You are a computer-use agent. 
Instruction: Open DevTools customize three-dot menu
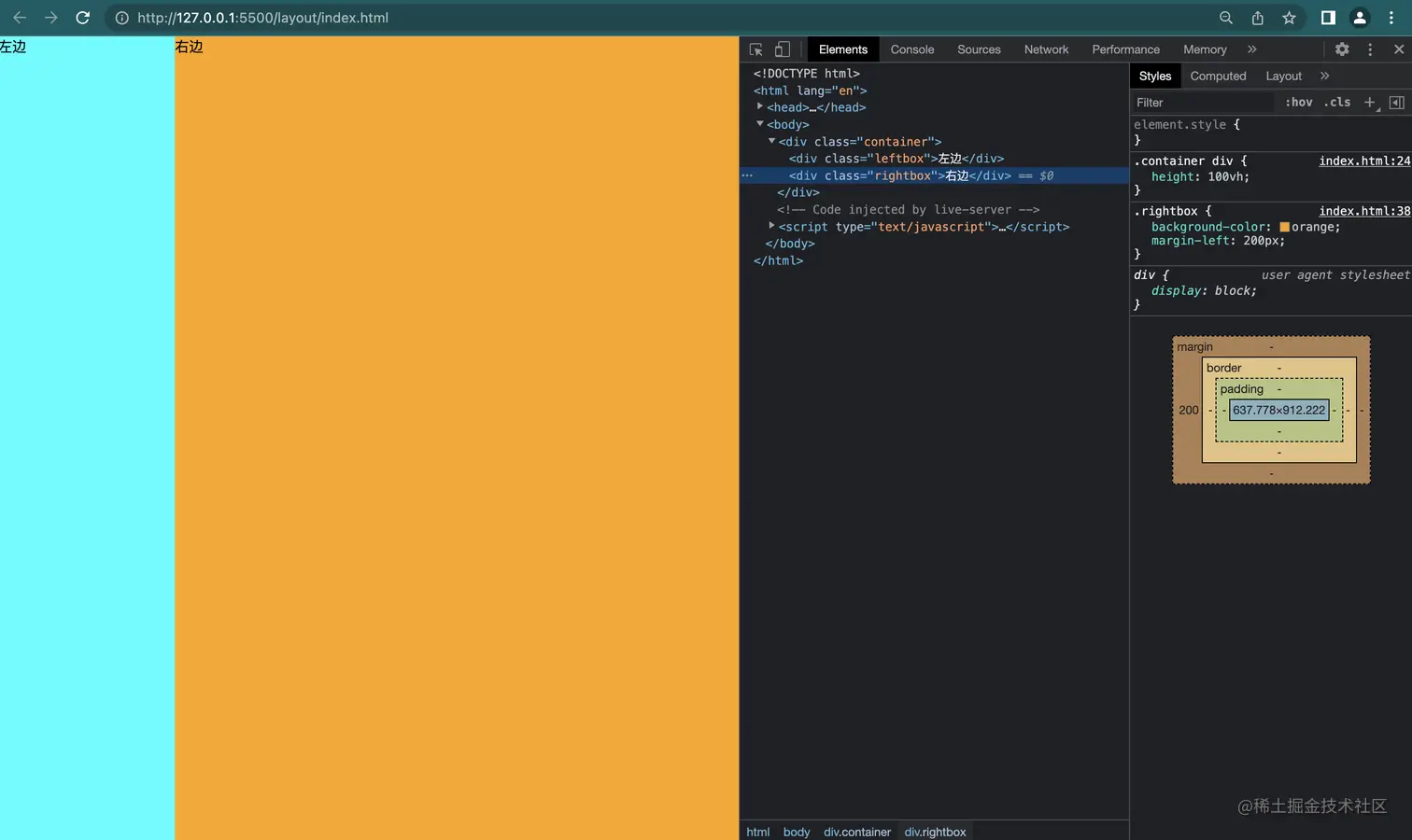(x=1370, y=49)
